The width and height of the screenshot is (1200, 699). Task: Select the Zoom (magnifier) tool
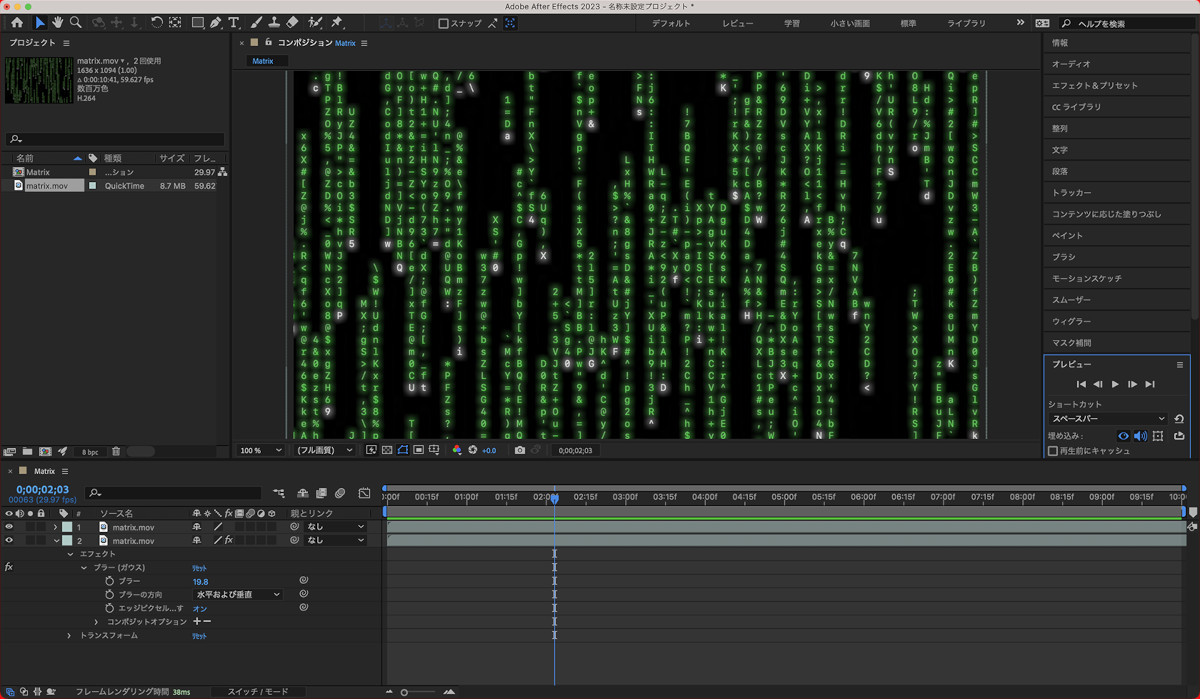(76, 22)
